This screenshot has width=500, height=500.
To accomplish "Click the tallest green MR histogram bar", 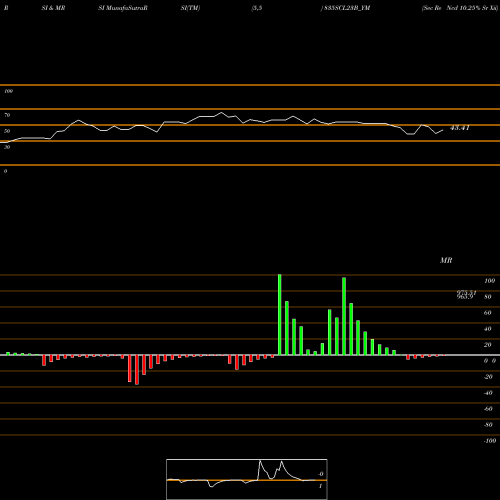I will click(x=280, y=315).
